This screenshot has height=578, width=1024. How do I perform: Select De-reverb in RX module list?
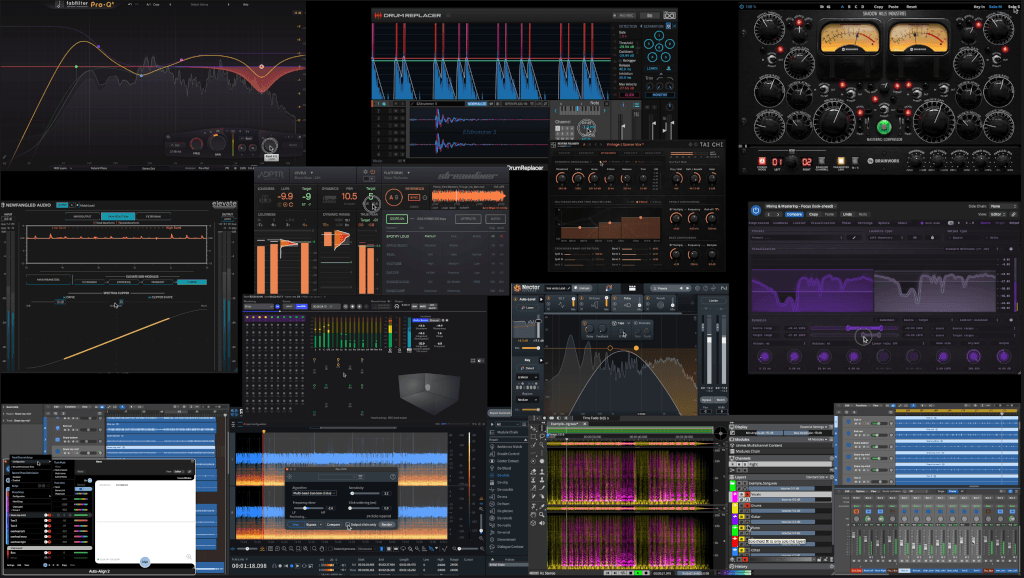[504, 518]
